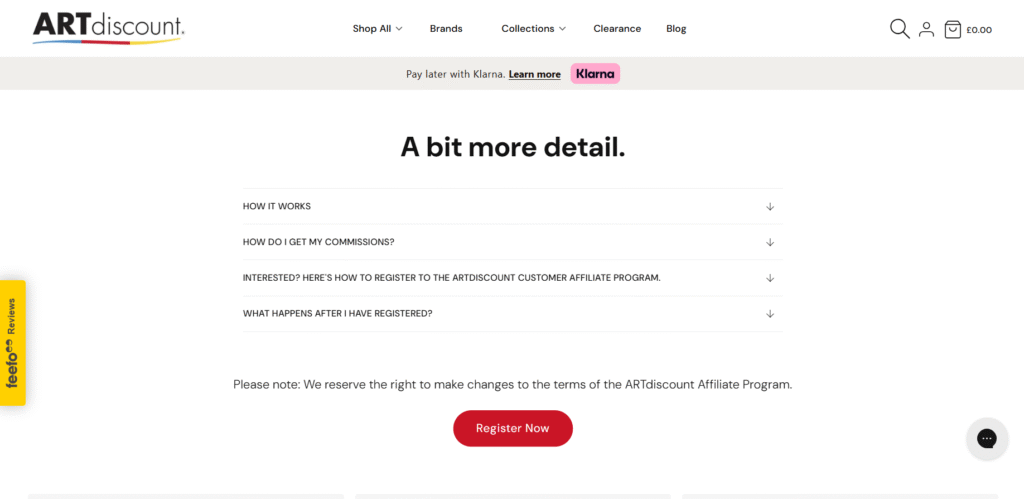Visit the Blog menu item
Image resolution: width=1024 pixels, height=499 pixels.
point(676,29)
